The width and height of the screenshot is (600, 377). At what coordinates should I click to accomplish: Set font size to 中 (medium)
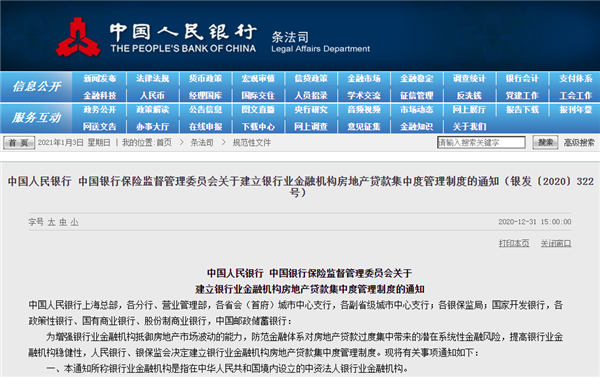[x=63, y=222]
